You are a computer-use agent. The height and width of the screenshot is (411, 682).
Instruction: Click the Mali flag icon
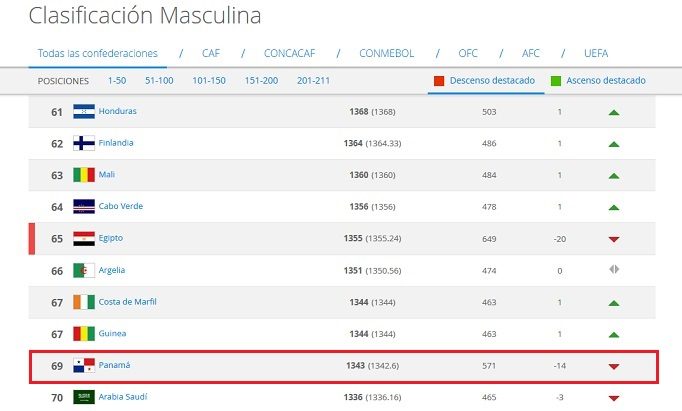pos(84,175)
